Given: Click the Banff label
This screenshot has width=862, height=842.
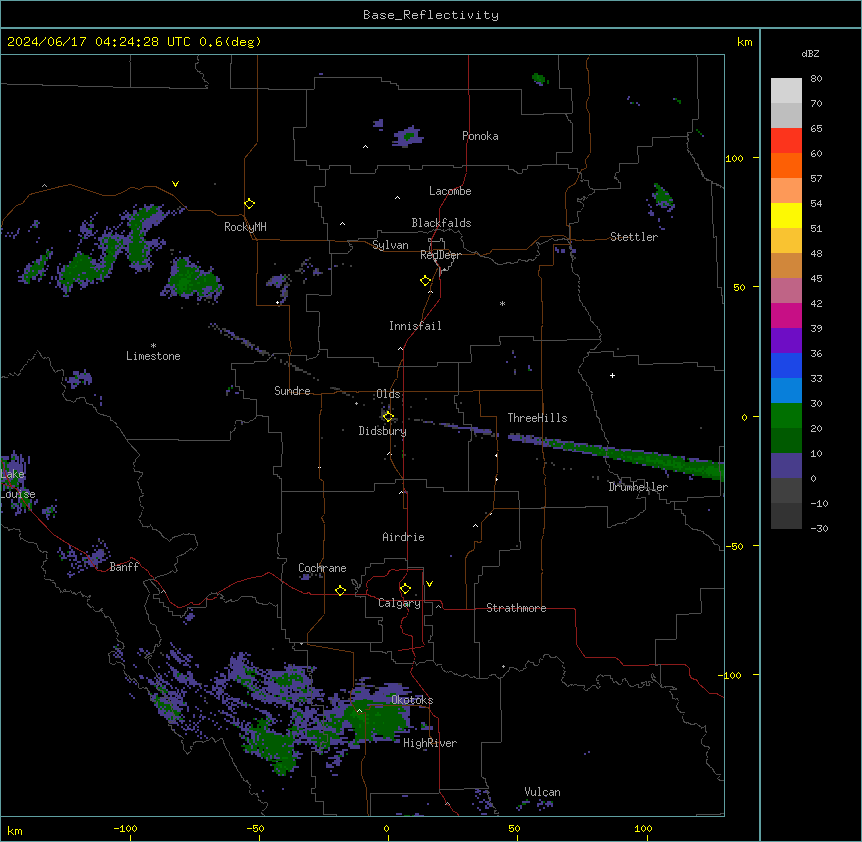Looking at the screenshot, I should (x=124, y=567).
